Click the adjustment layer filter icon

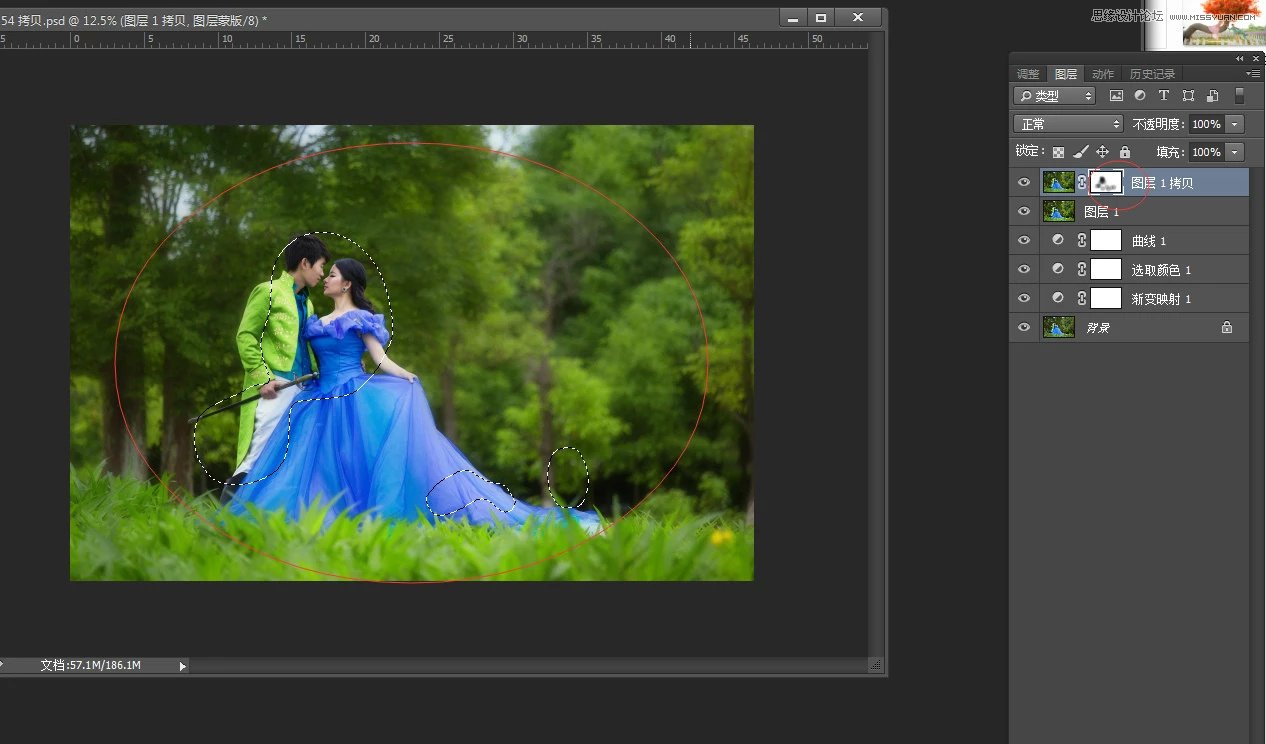pos(1140,96)
